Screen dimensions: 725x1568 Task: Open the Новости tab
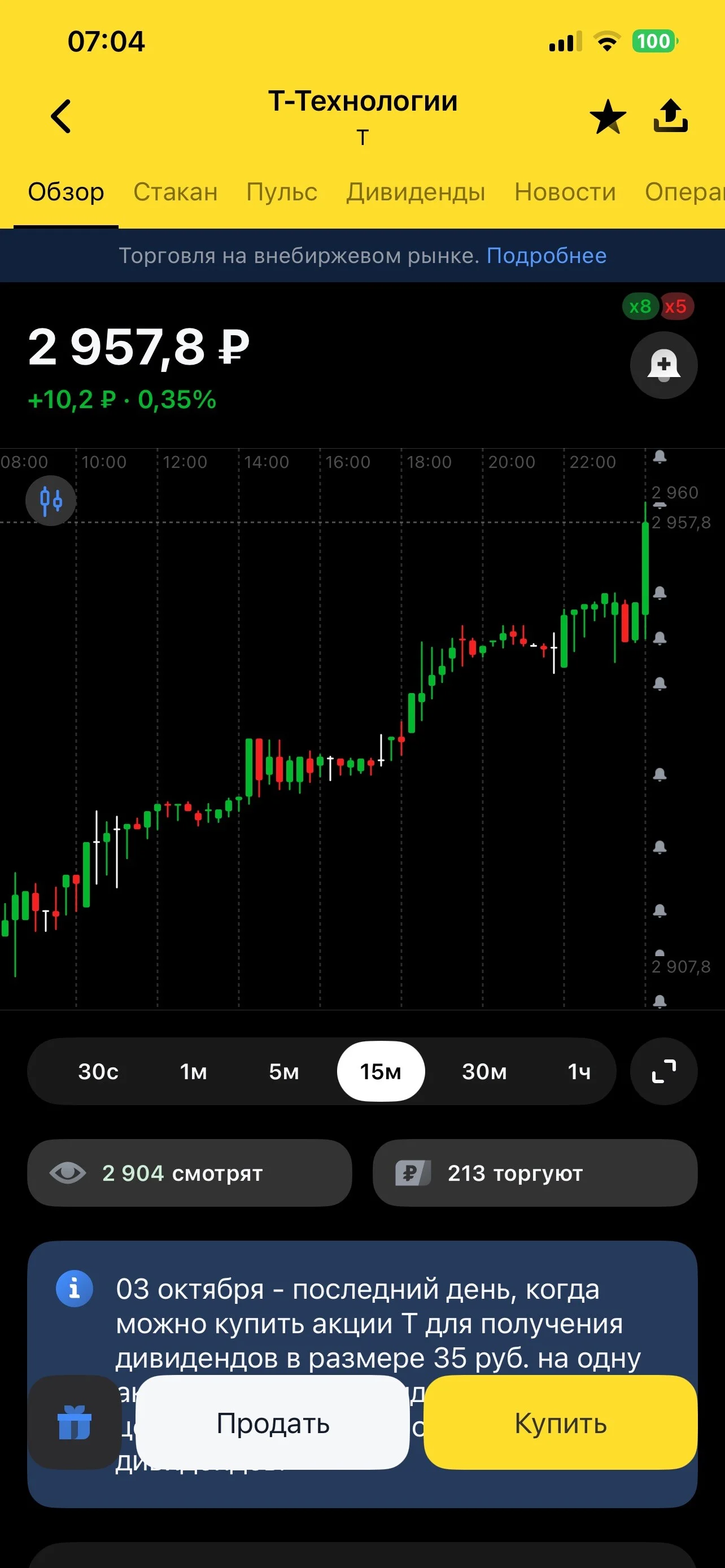565,192
